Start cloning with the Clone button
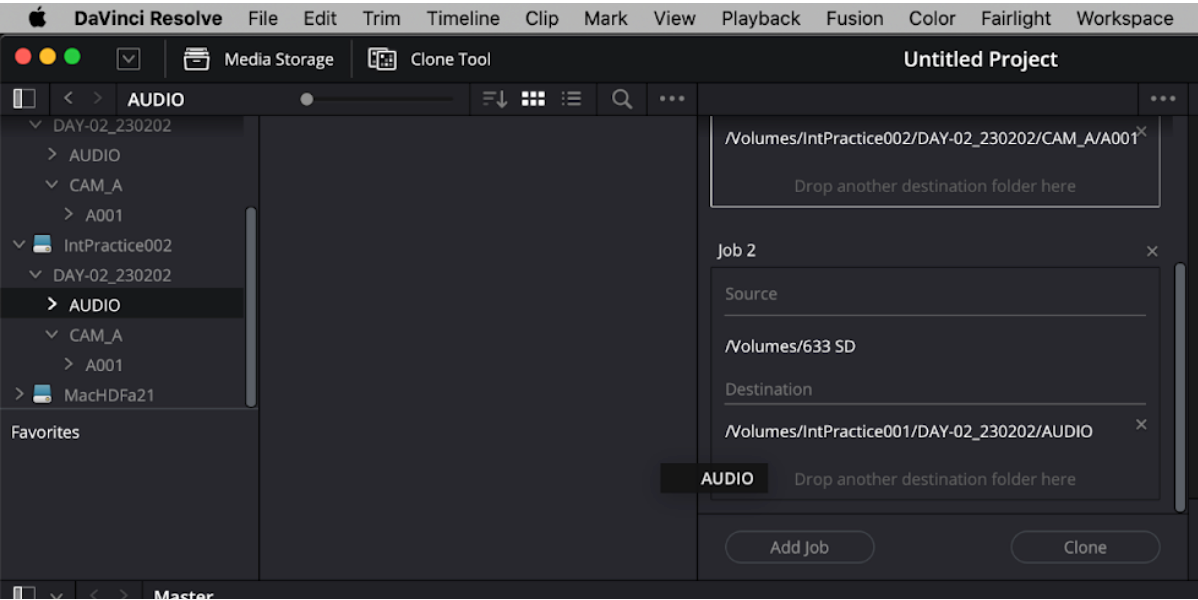 point(1085,547)
